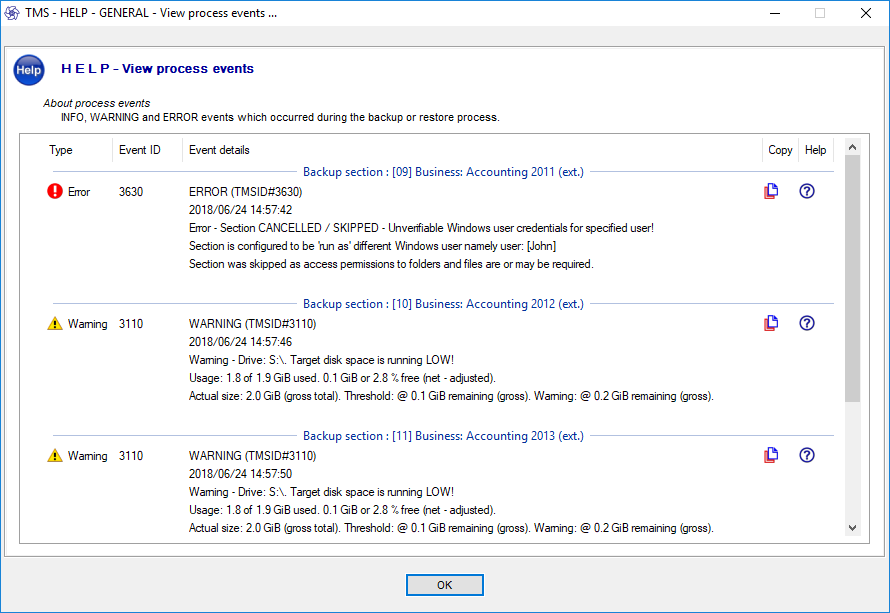Image resolution: width=890 pixels, height=613 pixels.
Task: Select the Accounting 2012 backup section heading
Action: (443, 304)
